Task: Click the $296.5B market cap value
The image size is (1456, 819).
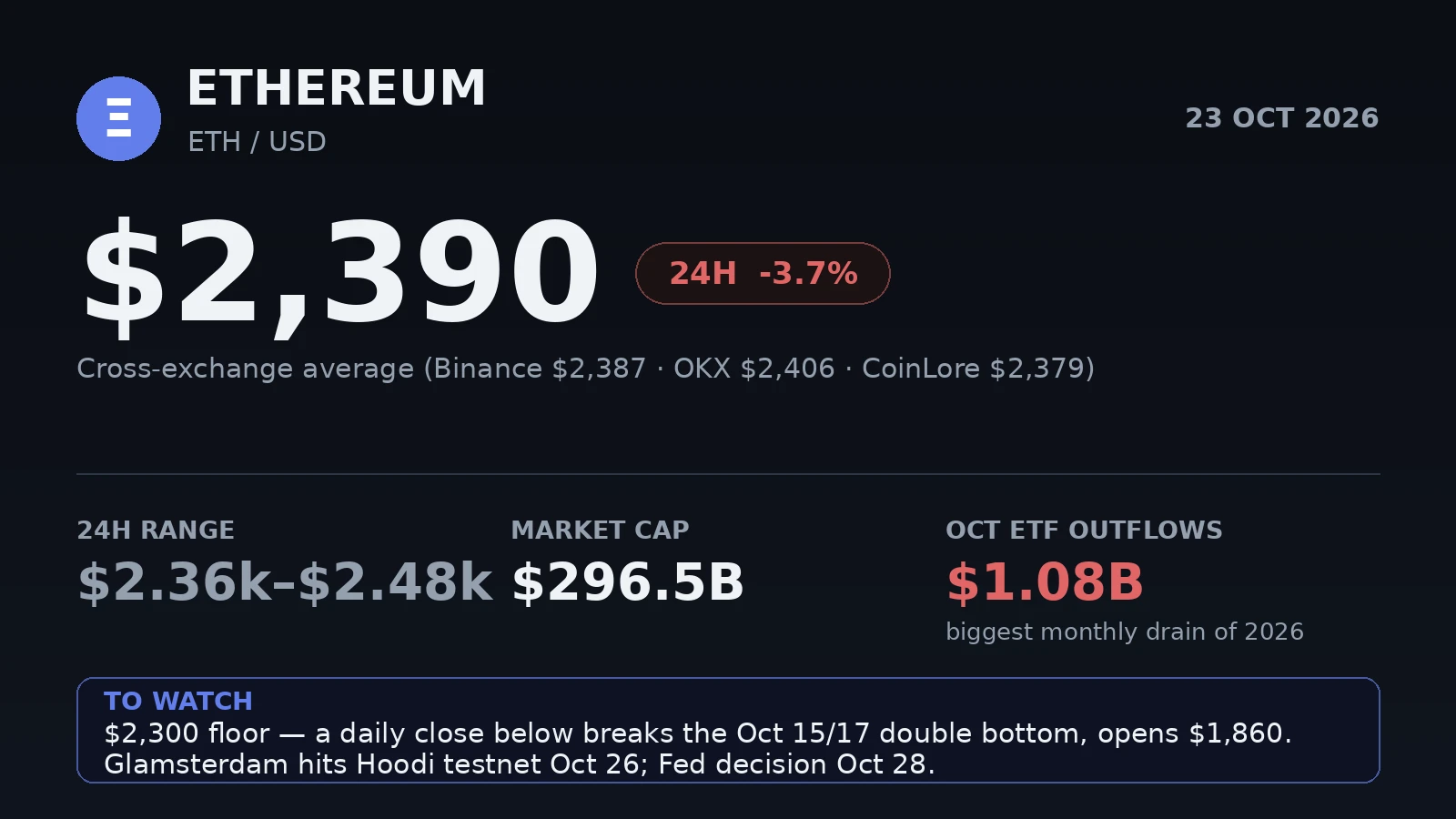Action: (628, 582)
